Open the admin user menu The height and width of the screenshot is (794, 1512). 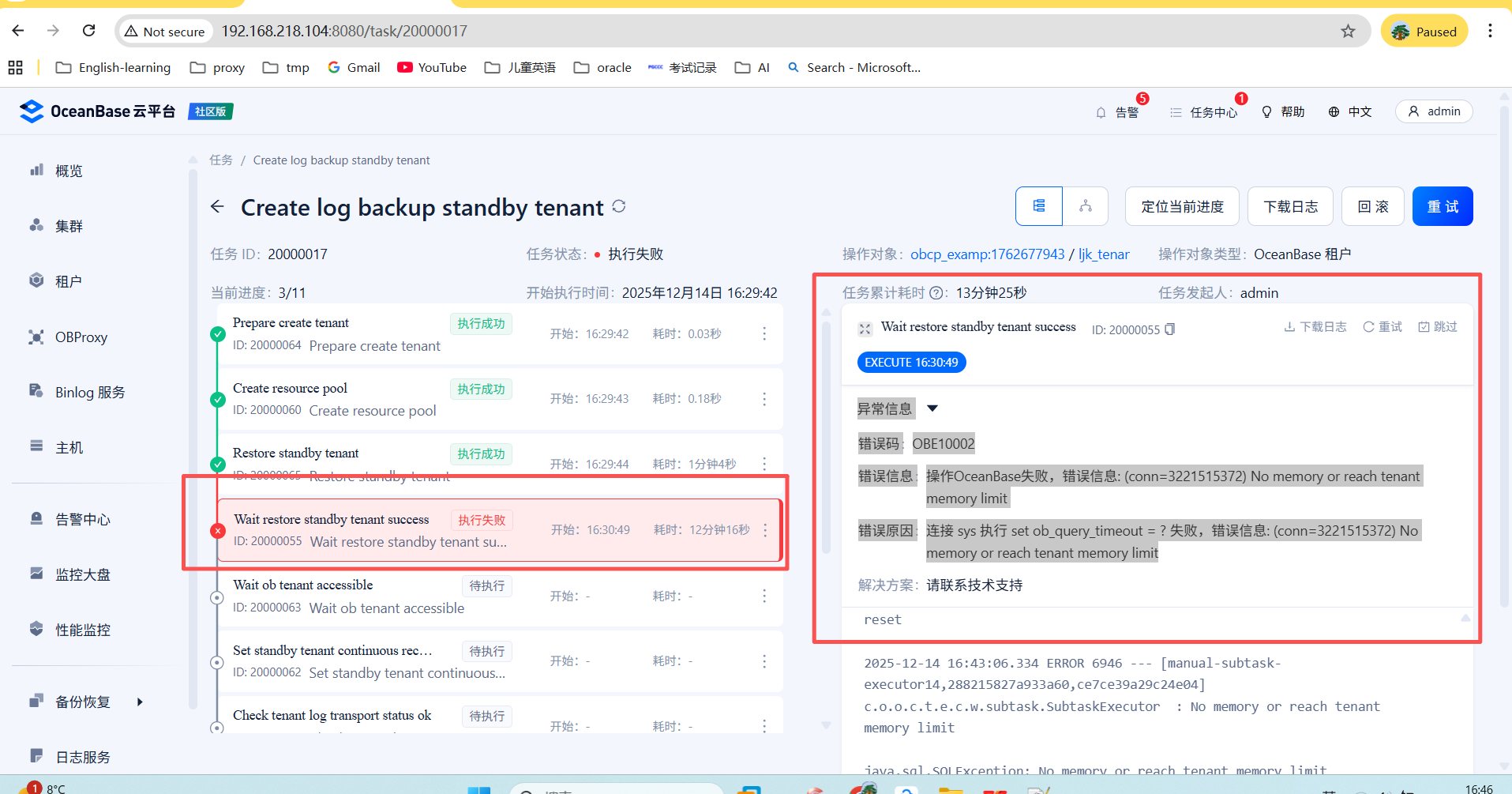(x=1434, y=111)
